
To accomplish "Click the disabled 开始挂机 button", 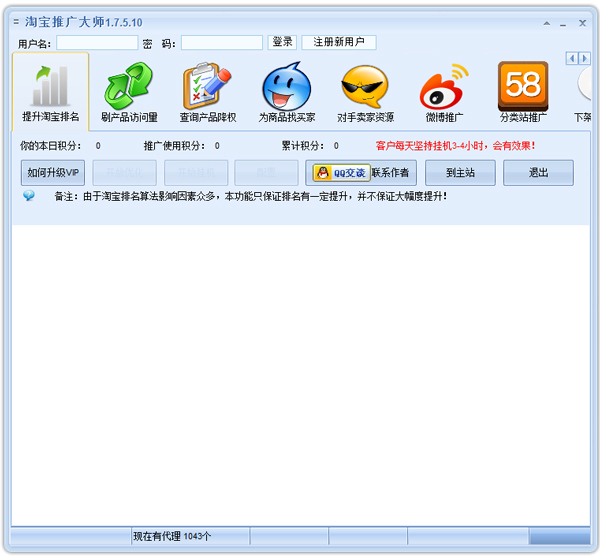I will [x=196, y=173].
